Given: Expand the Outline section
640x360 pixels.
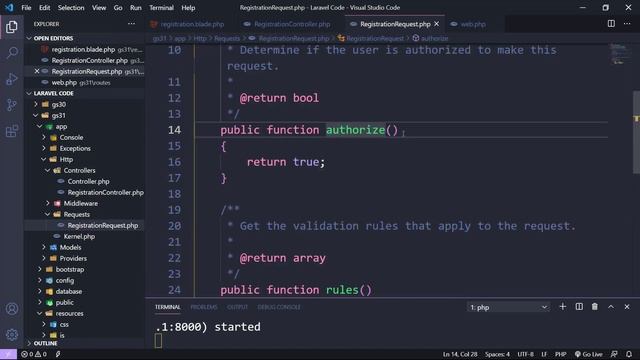Looking at the screenshot, I should (45, 343).
